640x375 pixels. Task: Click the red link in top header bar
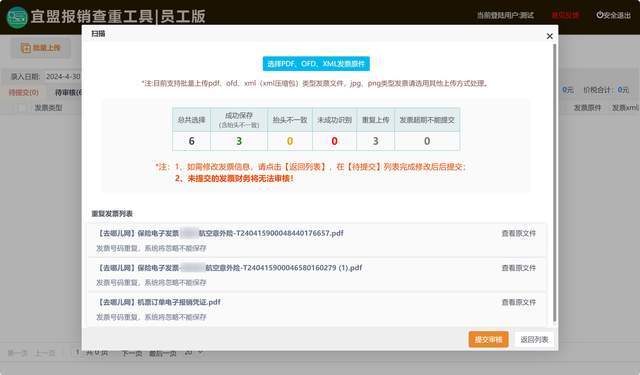[565, 16]
